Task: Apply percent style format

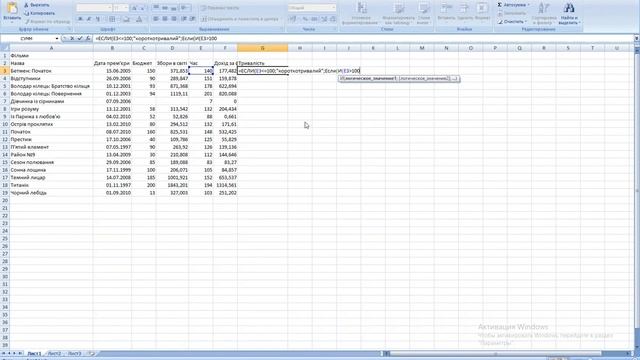Action: 305,19
